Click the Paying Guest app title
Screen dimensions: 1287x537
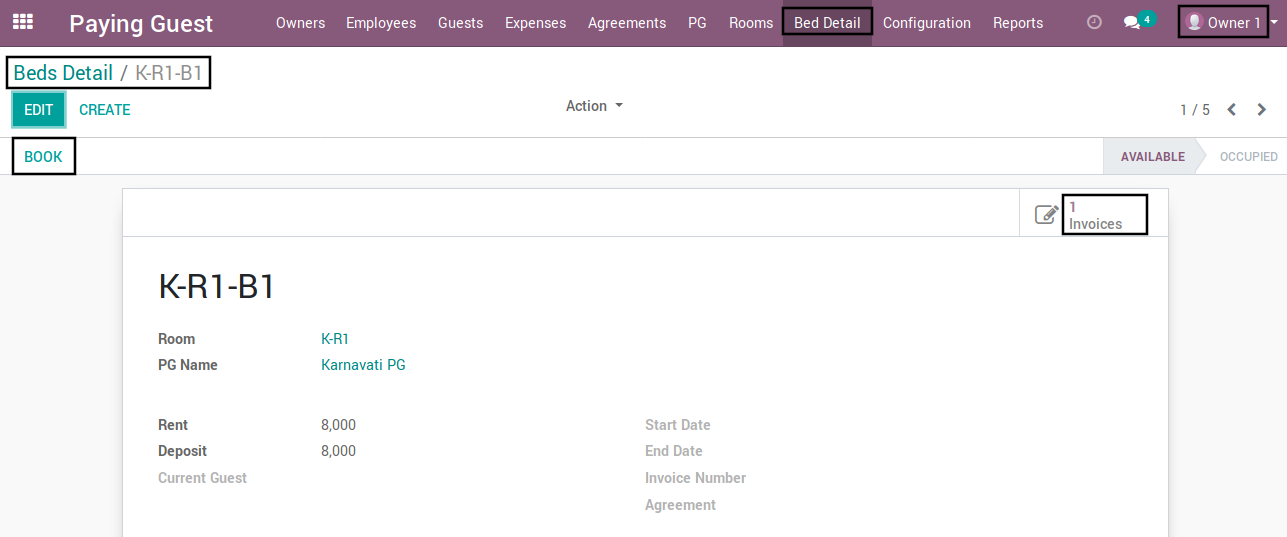point(141,24)
